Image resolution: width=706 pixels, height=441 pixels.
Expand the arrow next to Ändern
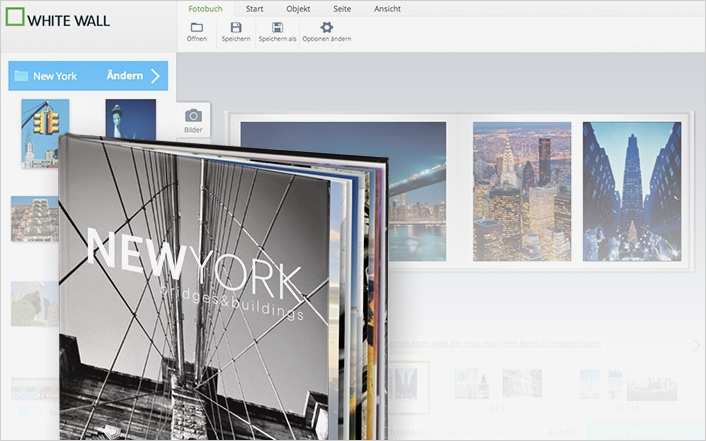click(155, 76)
